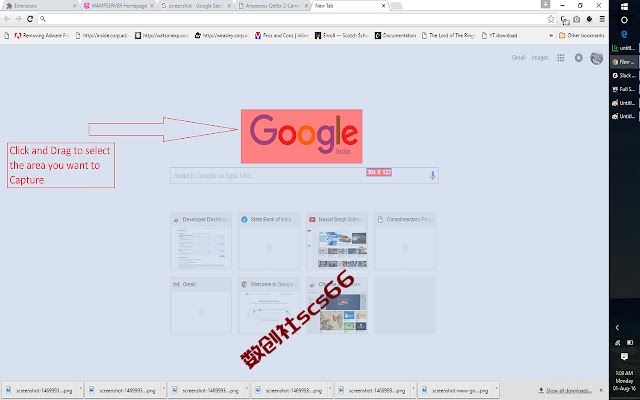This screenshot has height=400, width=640.
Task: Open the screenshot - Google Search tab
Action: pyautogui.click(x=196, y=6)
